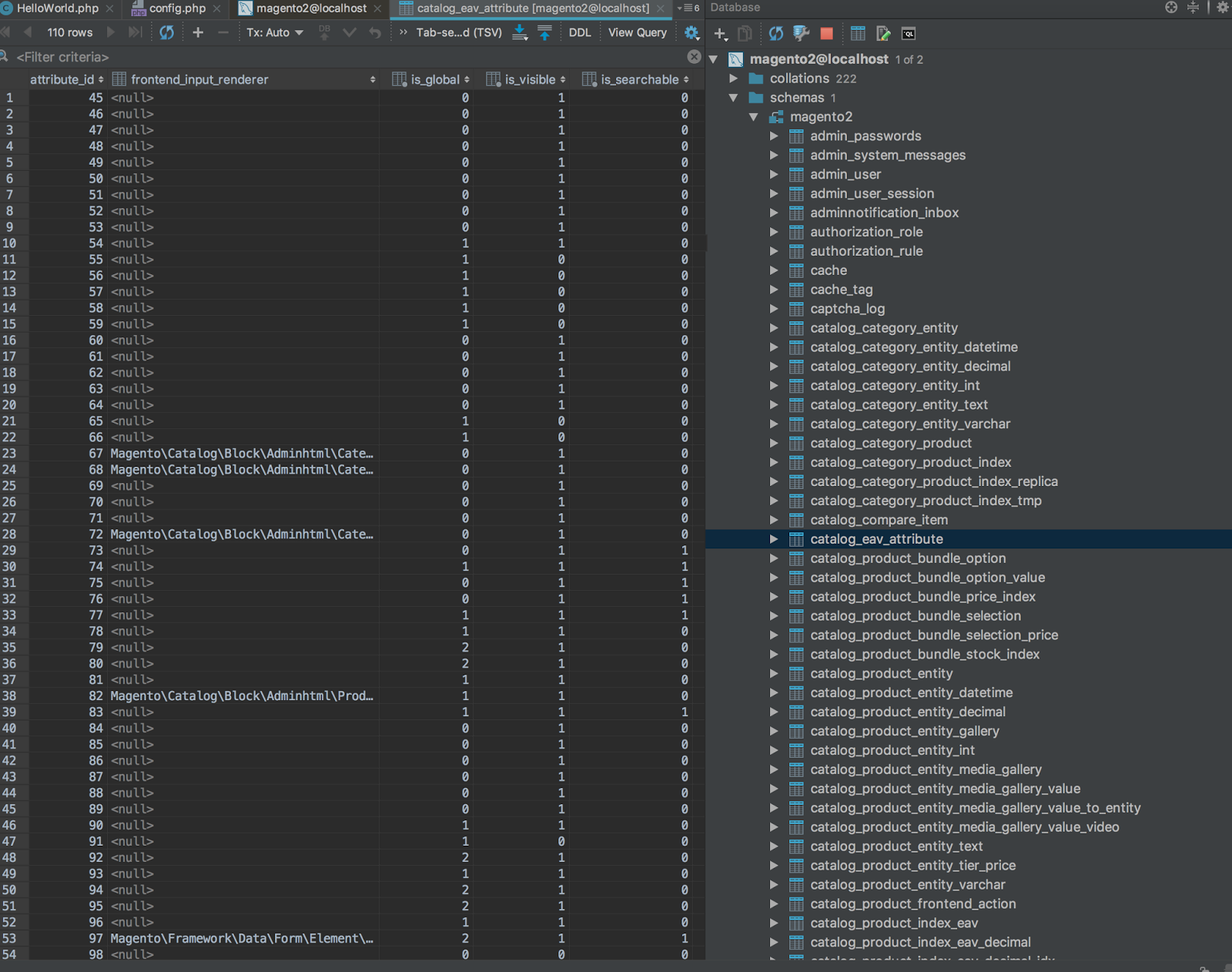Screen dimensions: 1232x972
Task: Jump to the last page of rows
Action: coord(135,32)
